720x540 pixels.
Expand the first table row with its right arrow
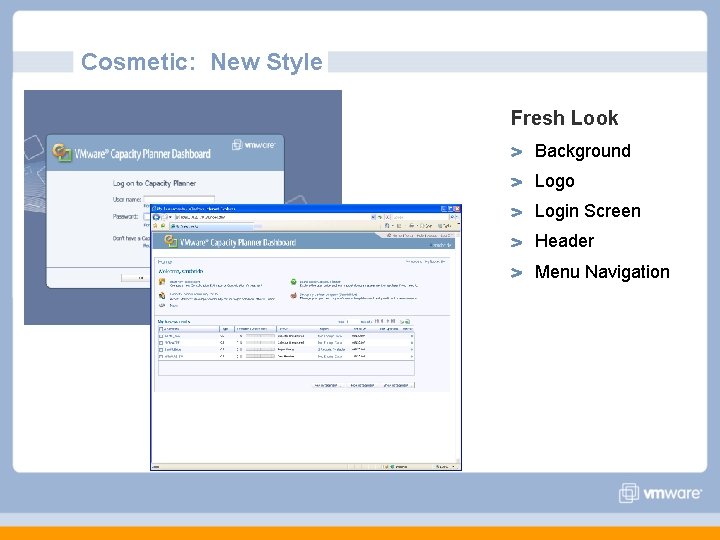point(411,336)
